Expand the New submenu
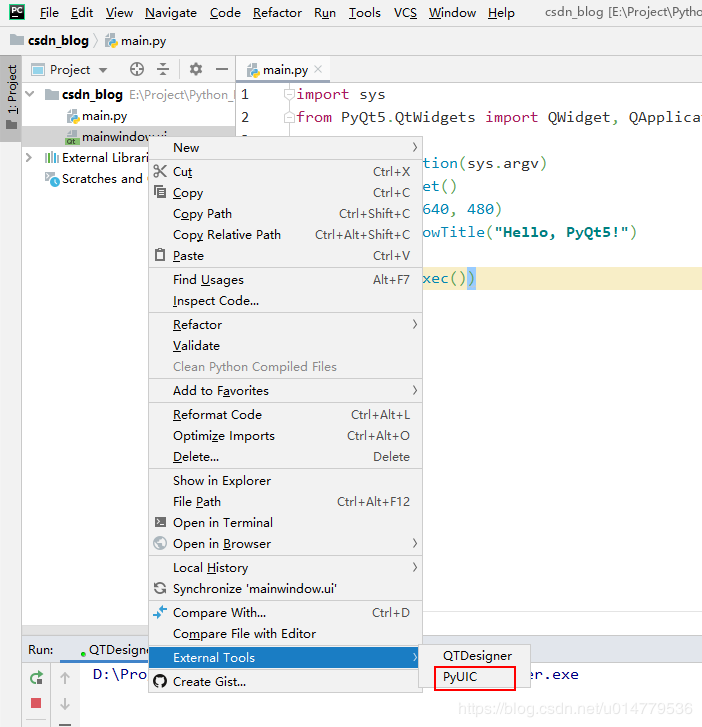This screenshot has height=727, width=702. point(285,147)
